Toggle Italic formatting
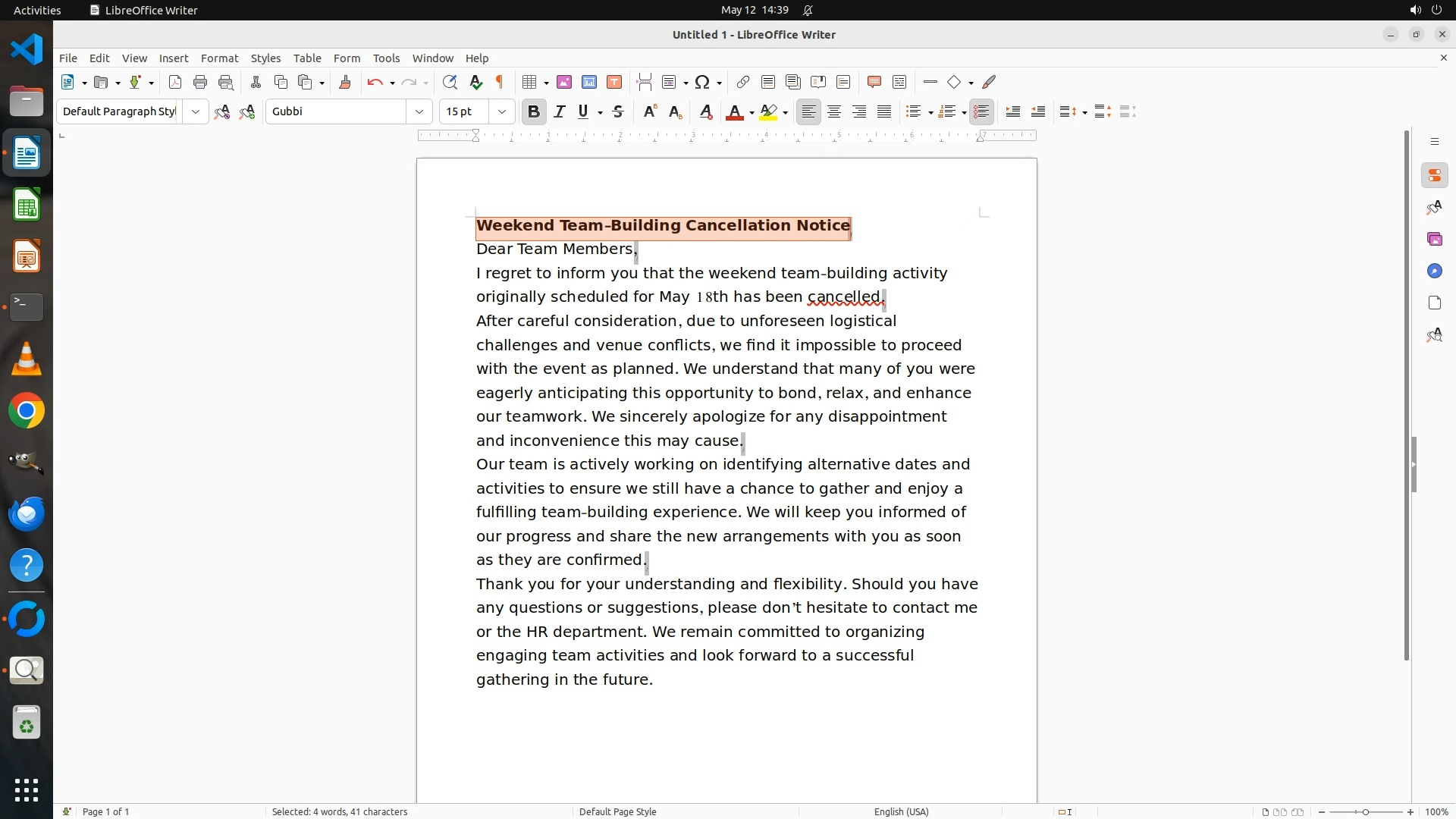The height and width of the screenshot is (819, 1456). coord(559,111)
